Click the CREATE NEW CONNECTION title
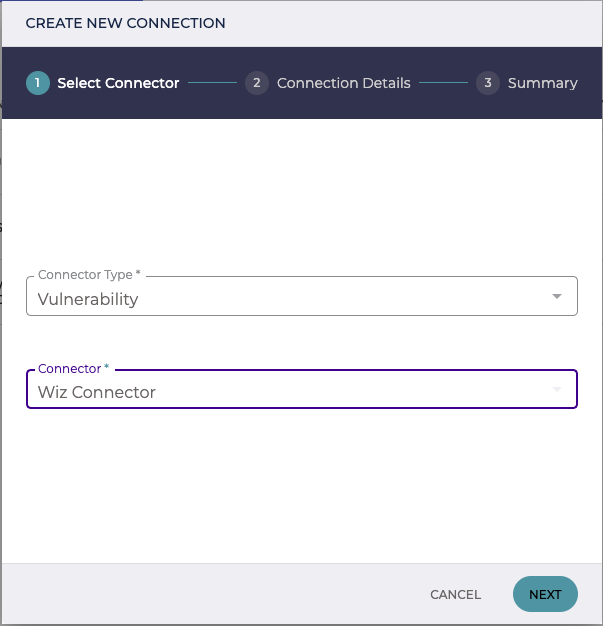Image resolution: width=603 pixels, height=626 pixels. coord(125,23)
